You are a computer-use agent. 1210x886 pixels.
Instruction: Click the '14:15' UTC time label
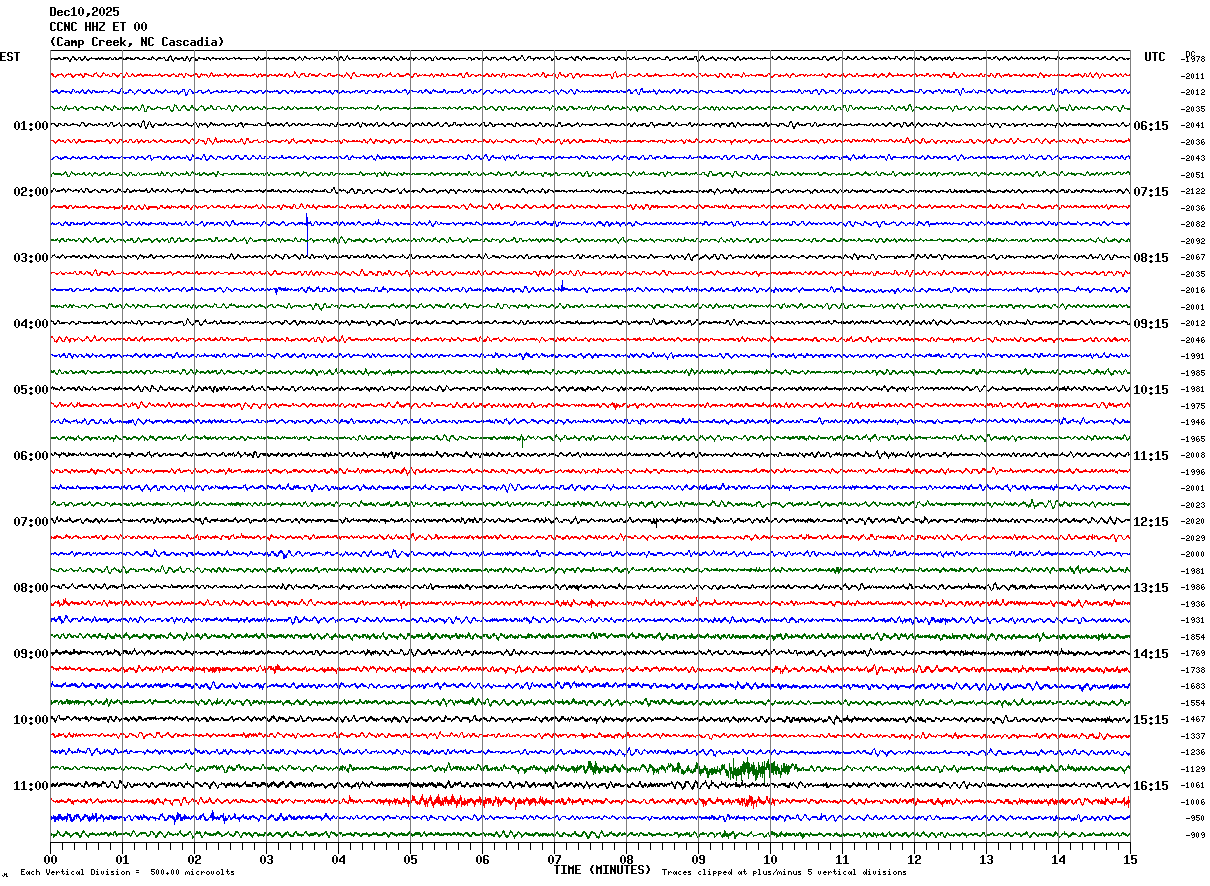click(x=1151, y=654)
